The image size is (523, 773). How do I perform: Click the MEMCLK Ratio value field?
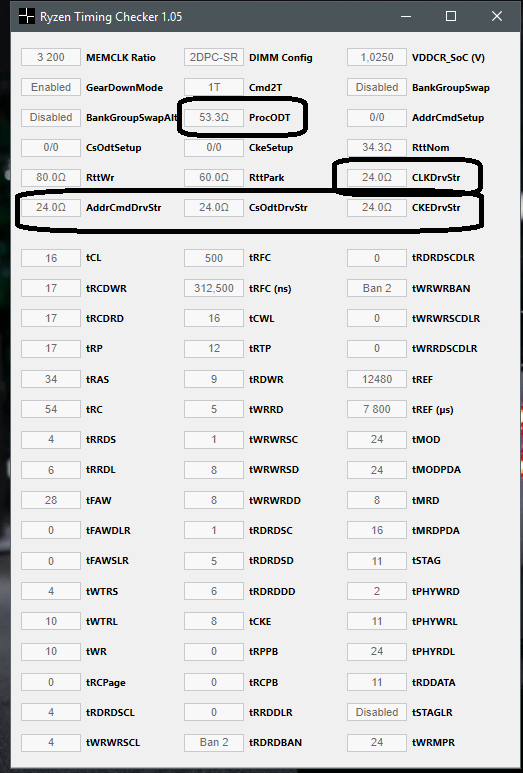[x=51, y=57]
